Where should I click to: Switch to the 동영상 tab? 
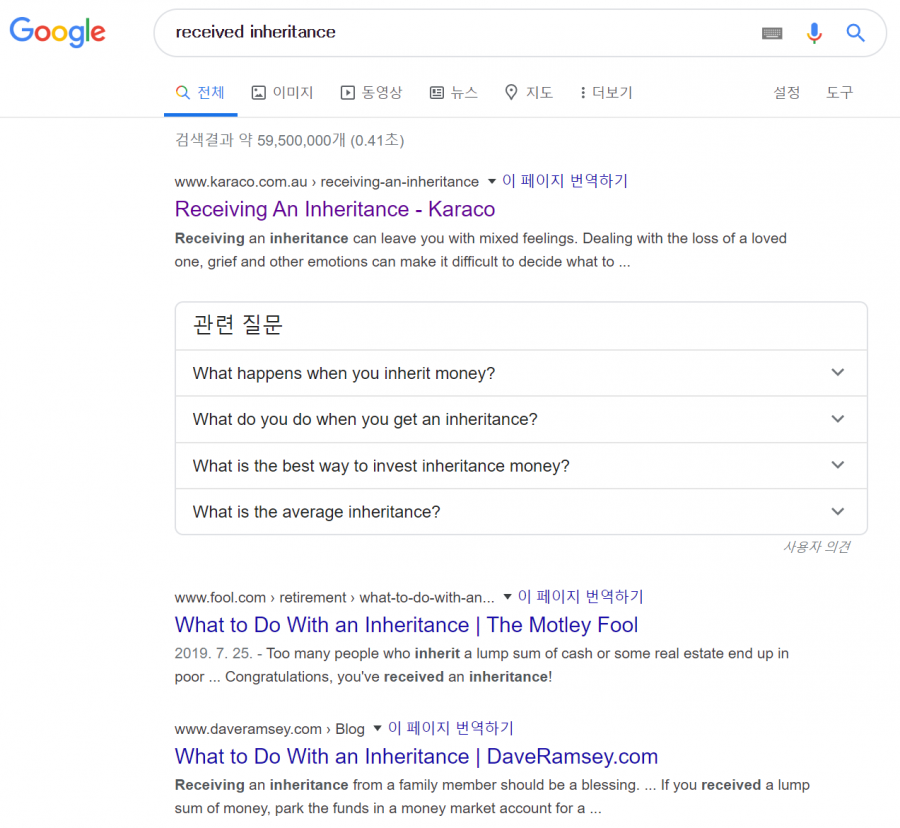[371, 92]
